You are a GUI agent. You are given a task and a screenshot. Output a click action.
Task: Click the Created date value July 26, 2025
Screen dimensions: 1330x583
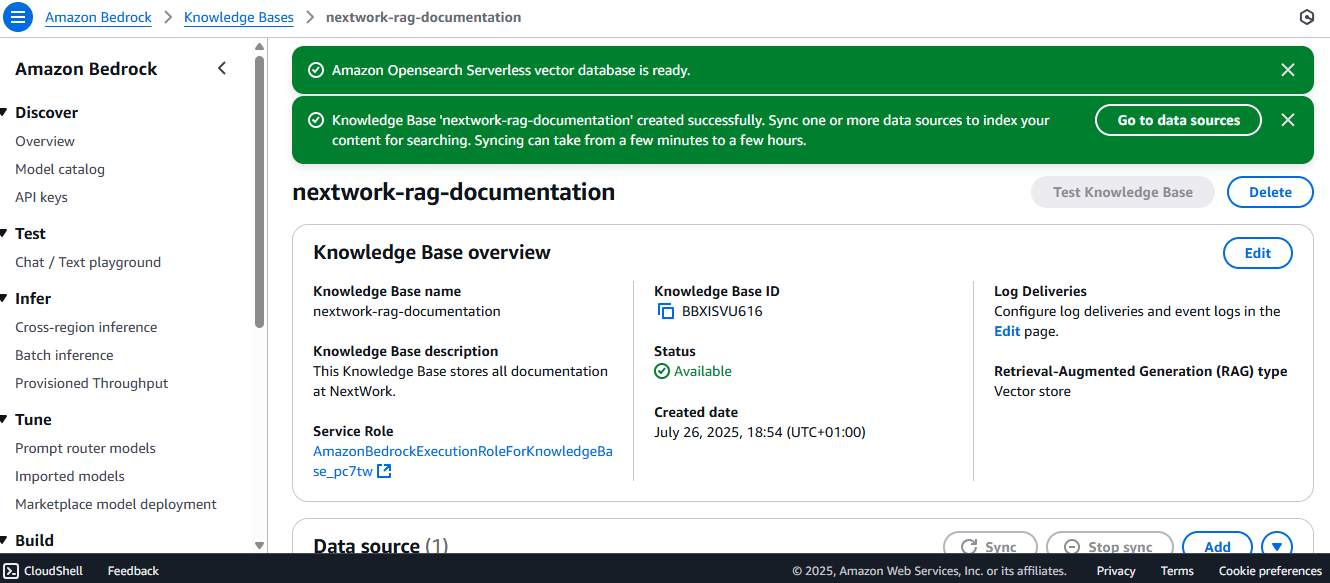[x=760, y=432]
